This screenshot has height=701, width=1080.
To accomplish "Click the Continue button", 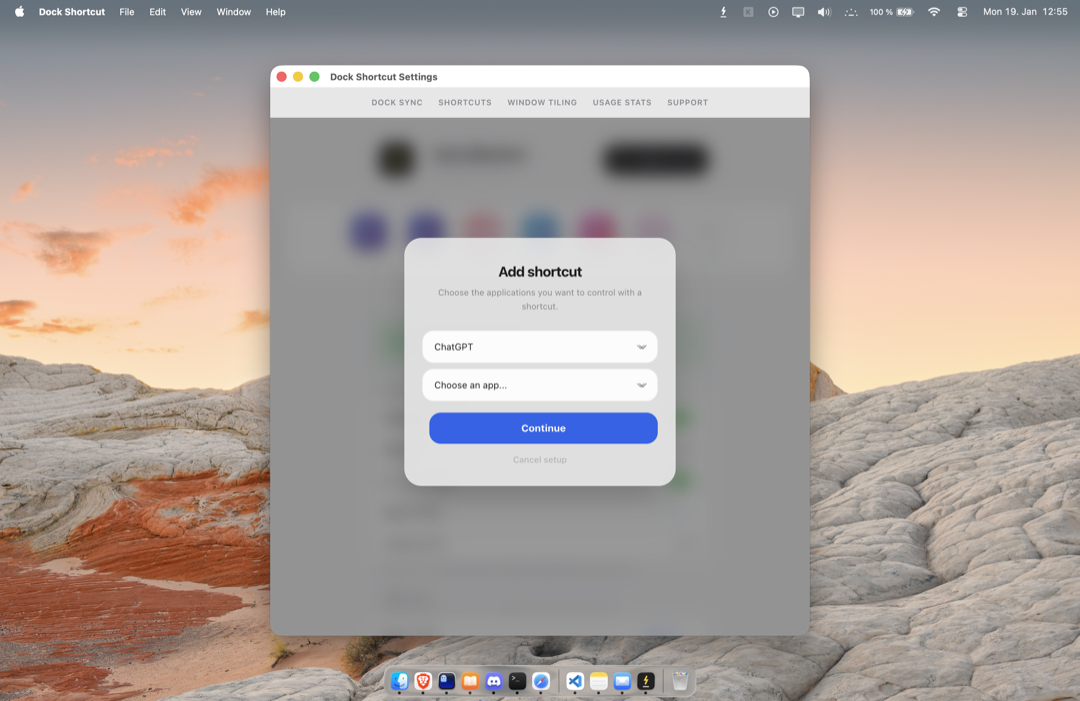I will point(542,427).
